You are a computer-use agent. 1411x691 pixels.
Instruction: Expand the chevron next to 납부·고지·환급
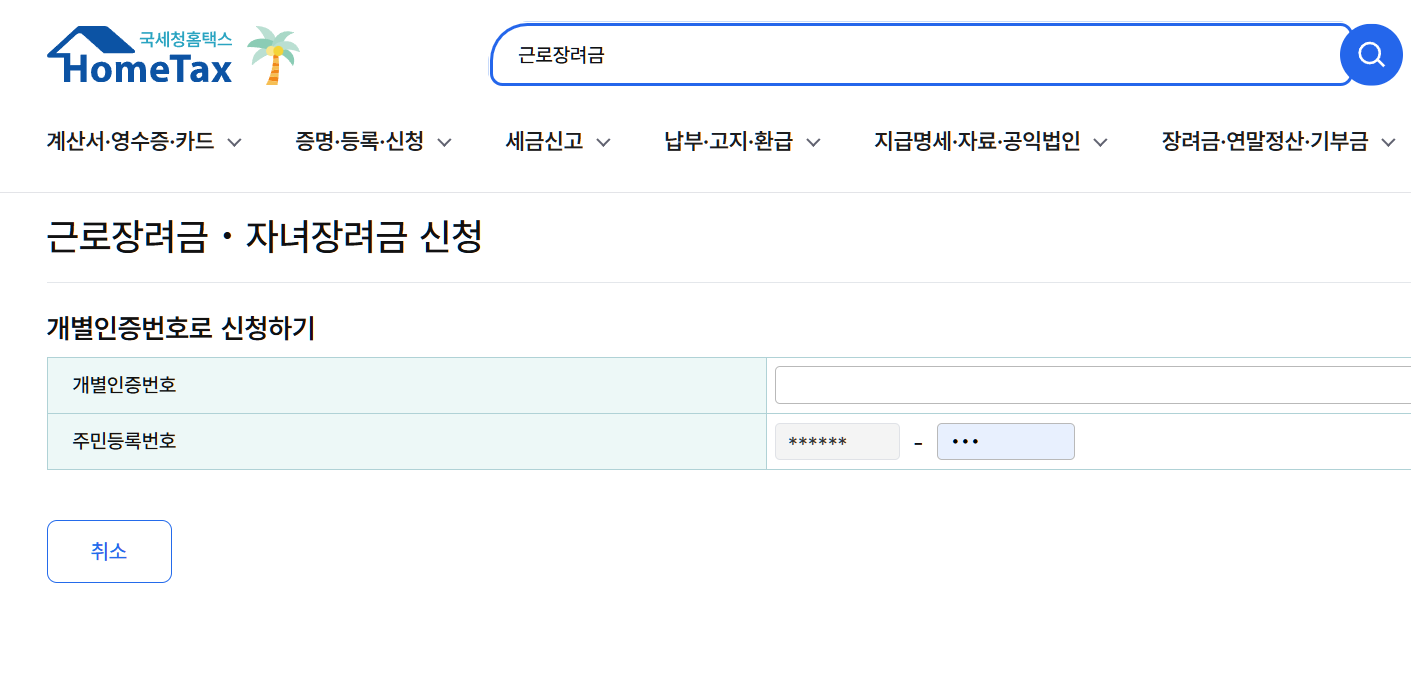[815, 142]
